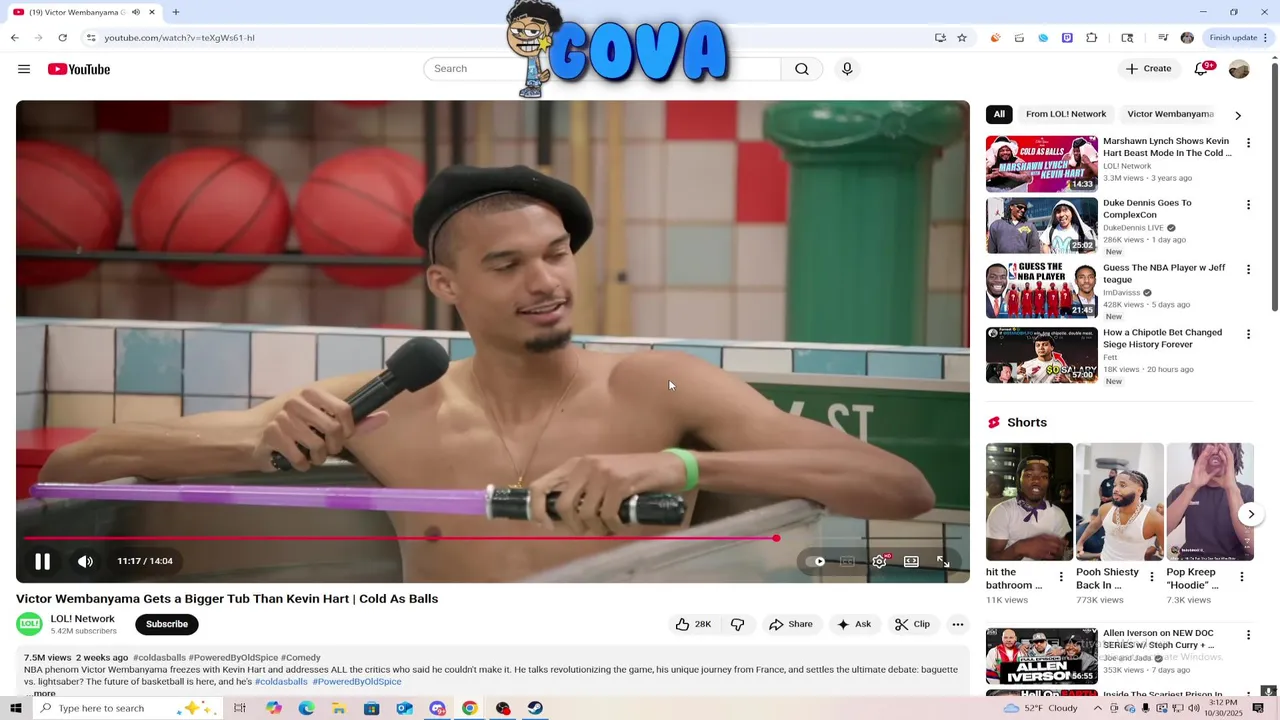Open options for the Pooh Shiesty short
1280x720 pixels.
(1152, 577)
